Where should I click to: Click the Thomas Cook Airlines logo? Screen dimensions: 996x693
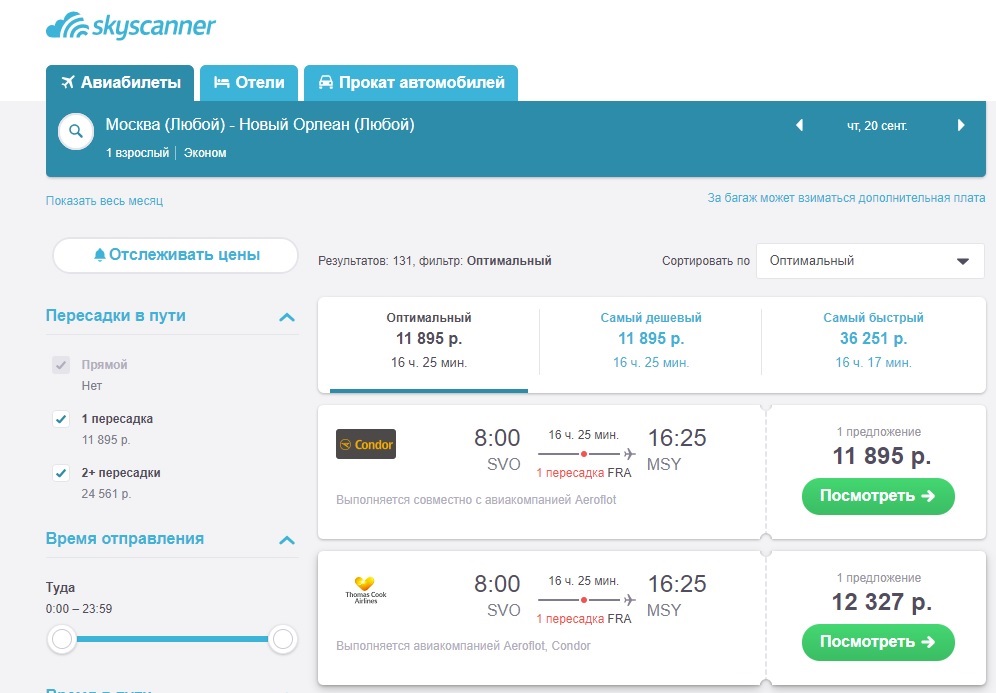pyautogui.click(x=365, y=590)
